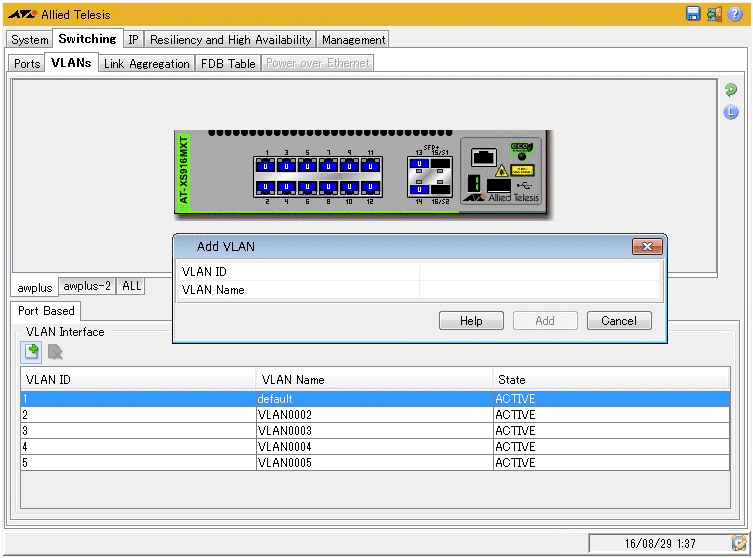
Task: Click the blue round icon below refresh
Action: tap(731, 112)
